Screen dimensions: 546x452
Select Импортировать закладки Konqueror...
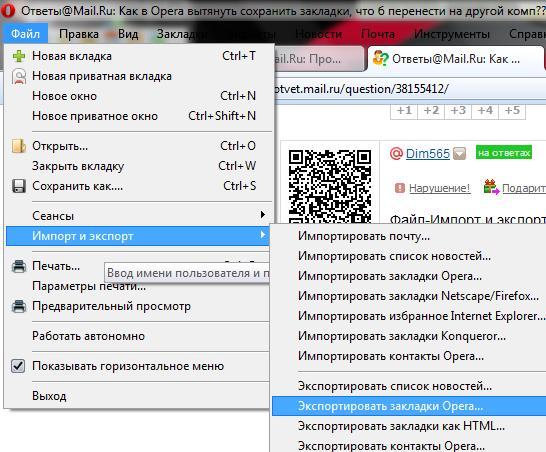pyautogui.click(x=409, y=336)
